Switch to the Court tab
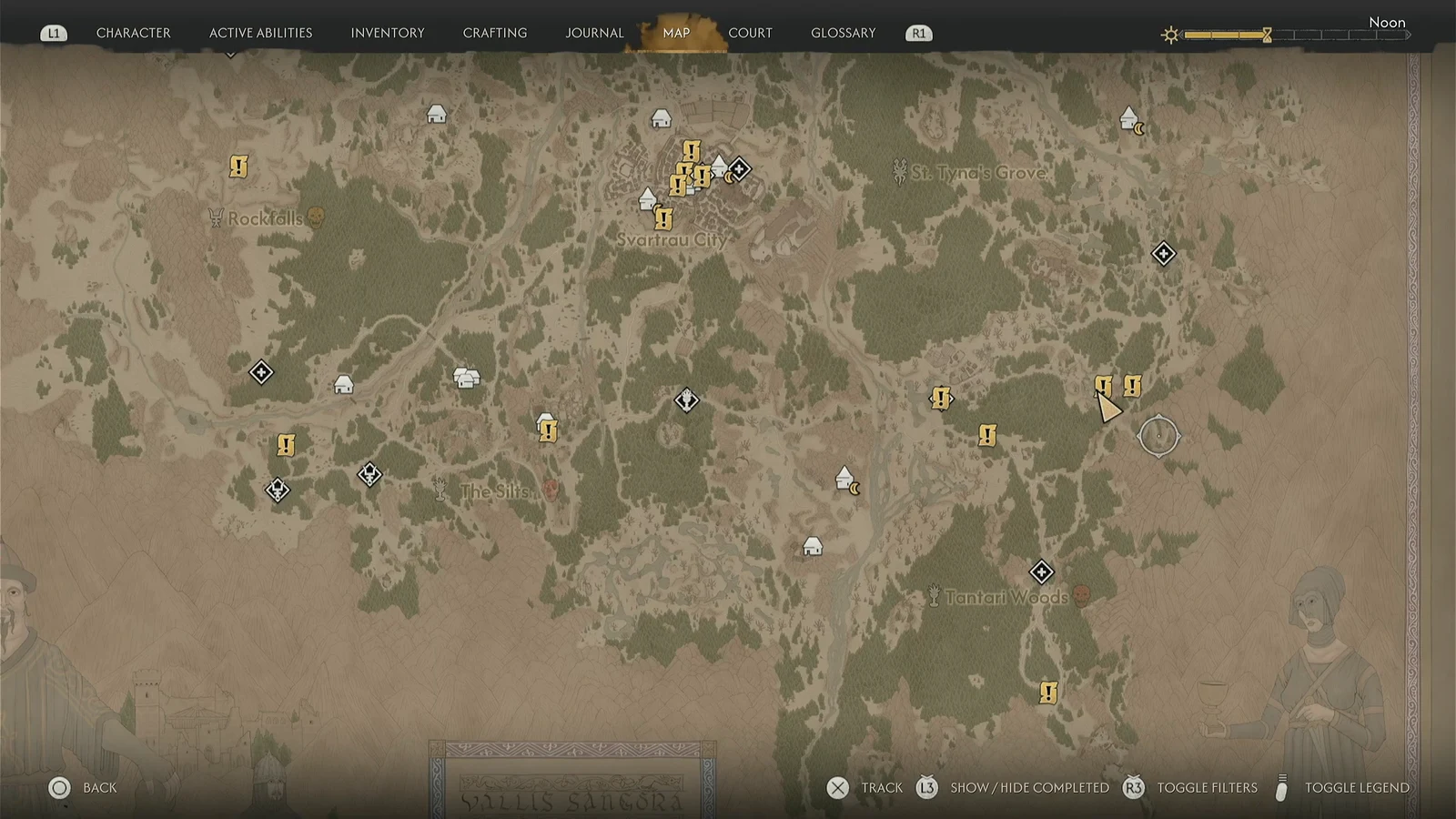Viewport: 1456px width, 819px height. [750, 33]
